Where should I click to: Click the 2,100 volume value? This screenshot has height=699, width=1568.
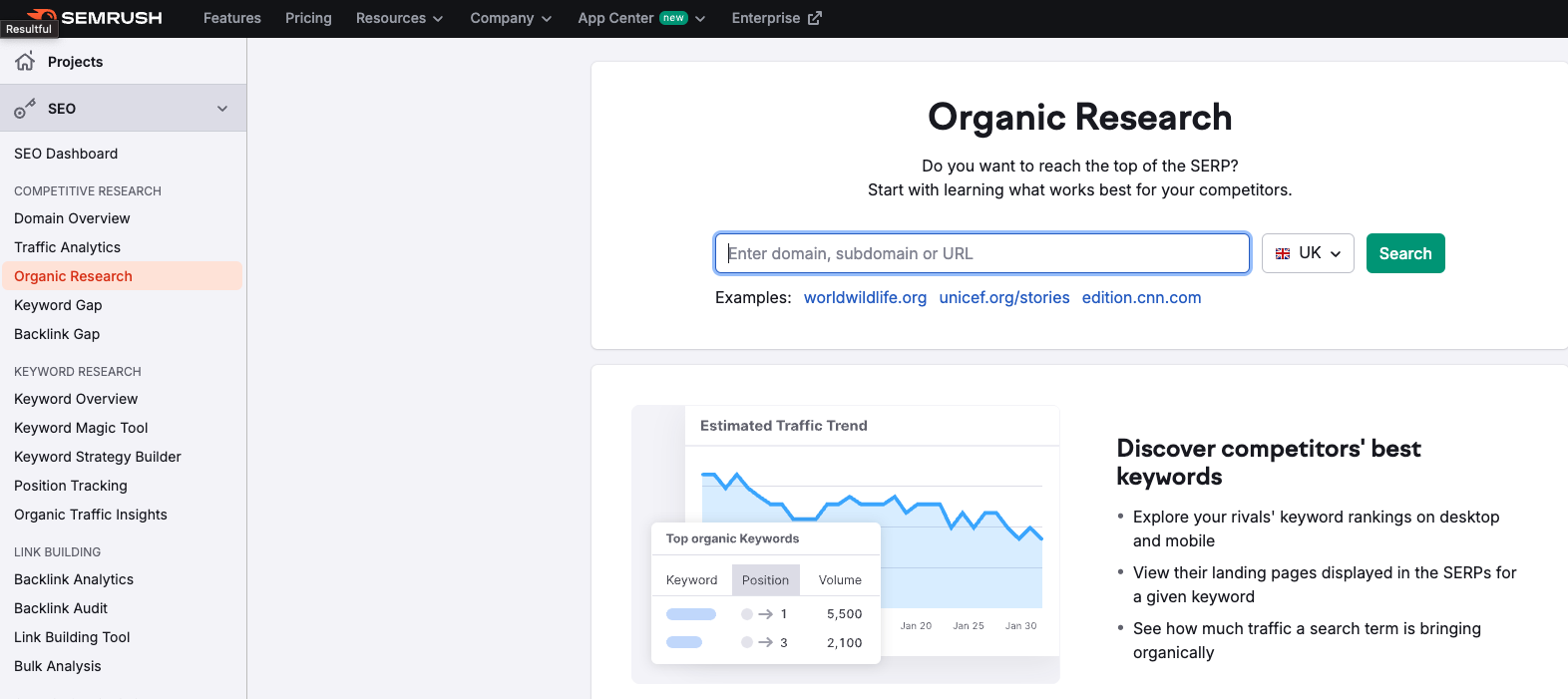844,643
